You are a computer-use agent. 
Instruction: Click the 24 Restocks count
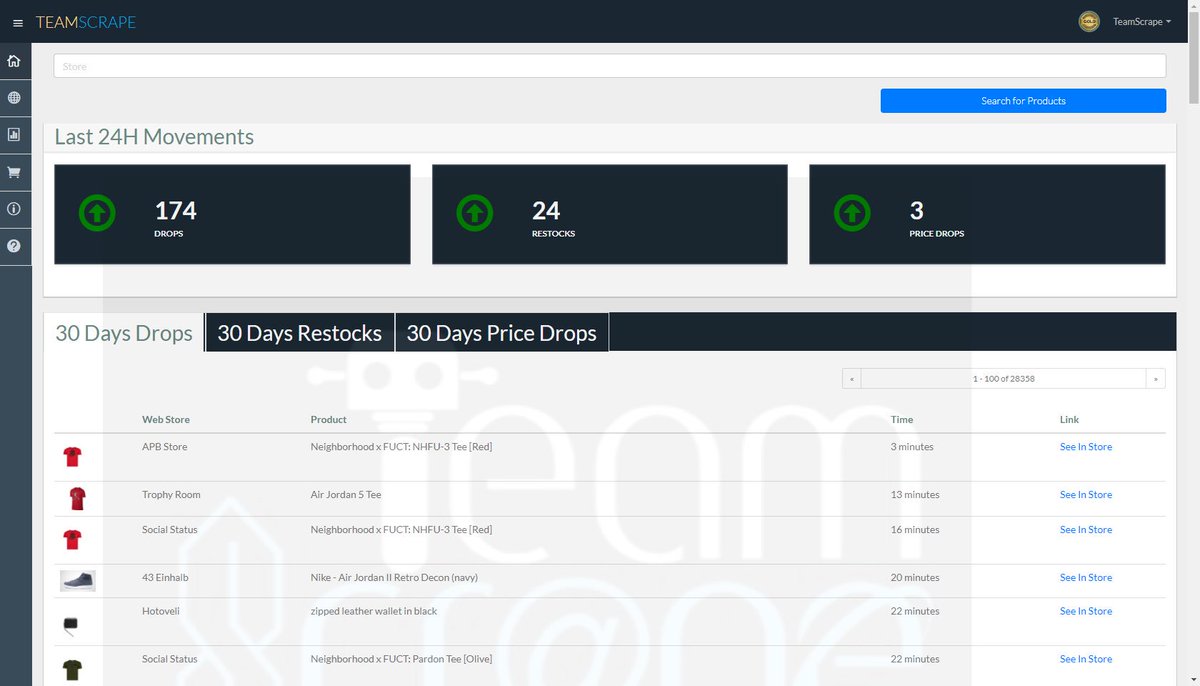(546, 211)
